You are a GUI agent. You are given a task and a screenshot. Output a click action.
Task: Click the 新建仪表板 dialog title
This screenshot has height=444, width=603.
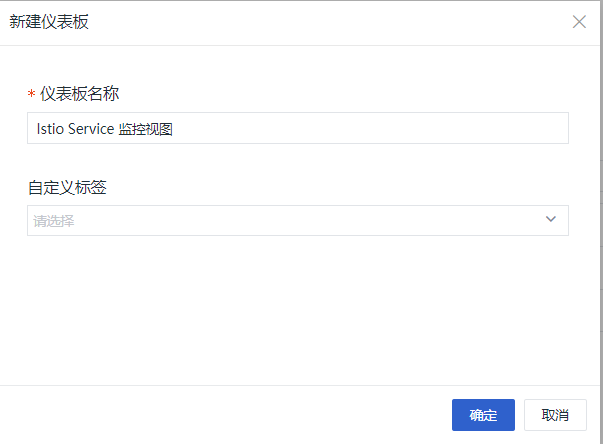point(49,22)
